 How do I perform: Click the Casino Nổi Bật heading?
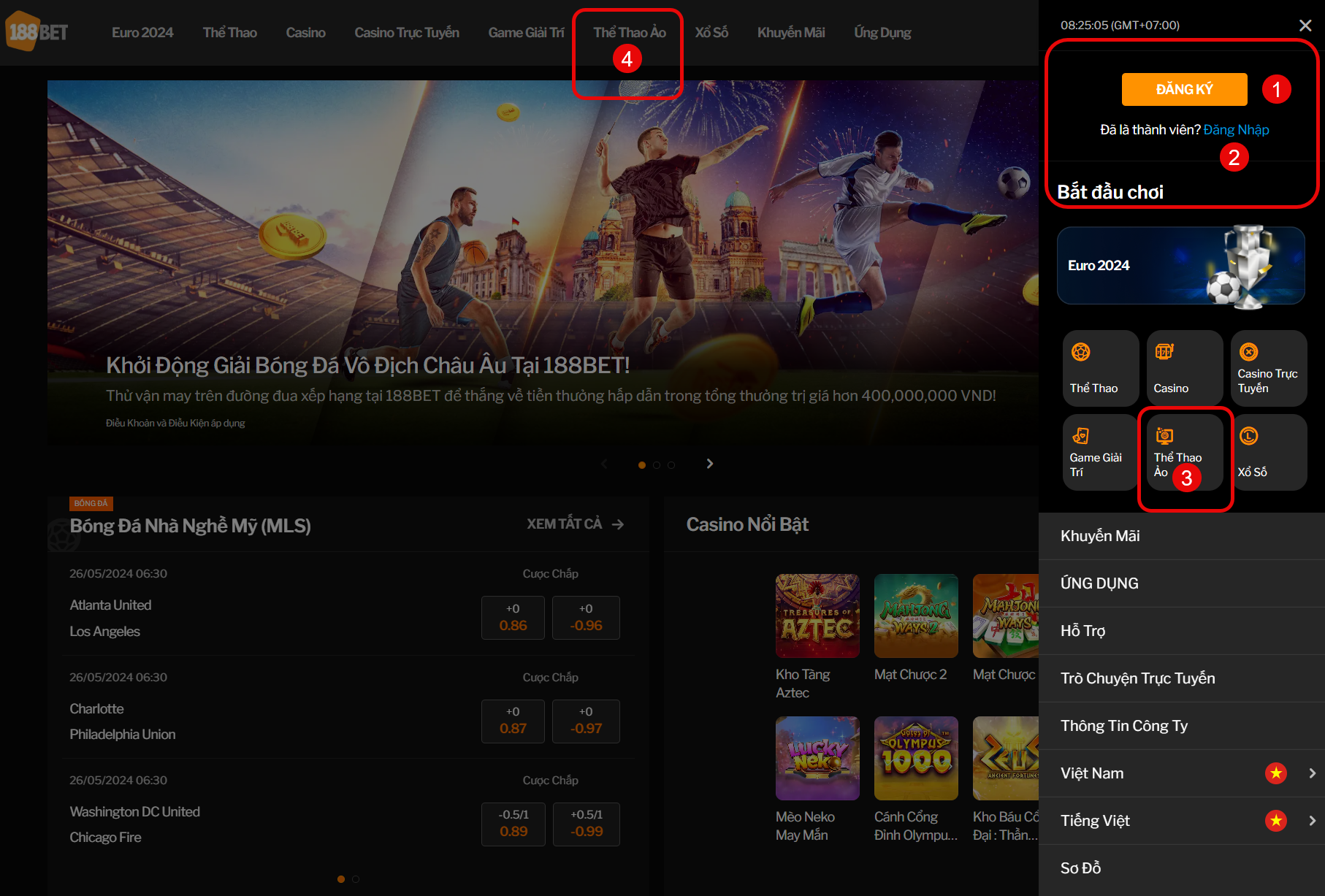click(747, 524)
